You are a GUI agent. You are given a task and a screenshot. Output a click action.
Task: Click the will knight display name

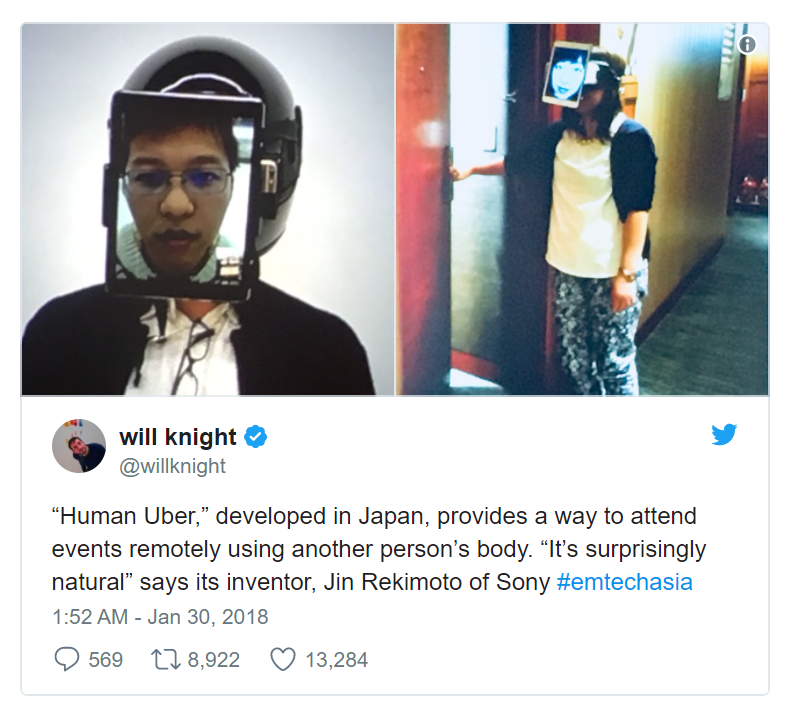(x=178, y=437)
